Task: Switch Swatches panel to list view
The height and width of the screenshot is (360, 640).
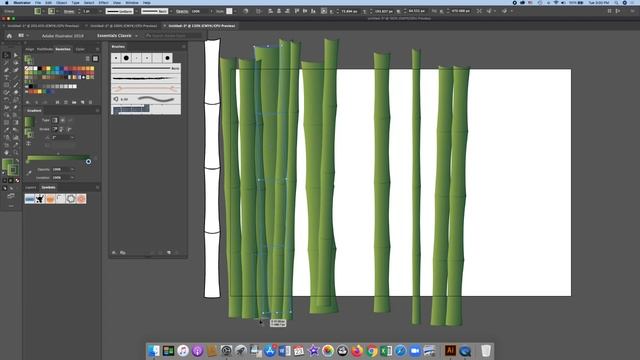Action: coord(88,59)
